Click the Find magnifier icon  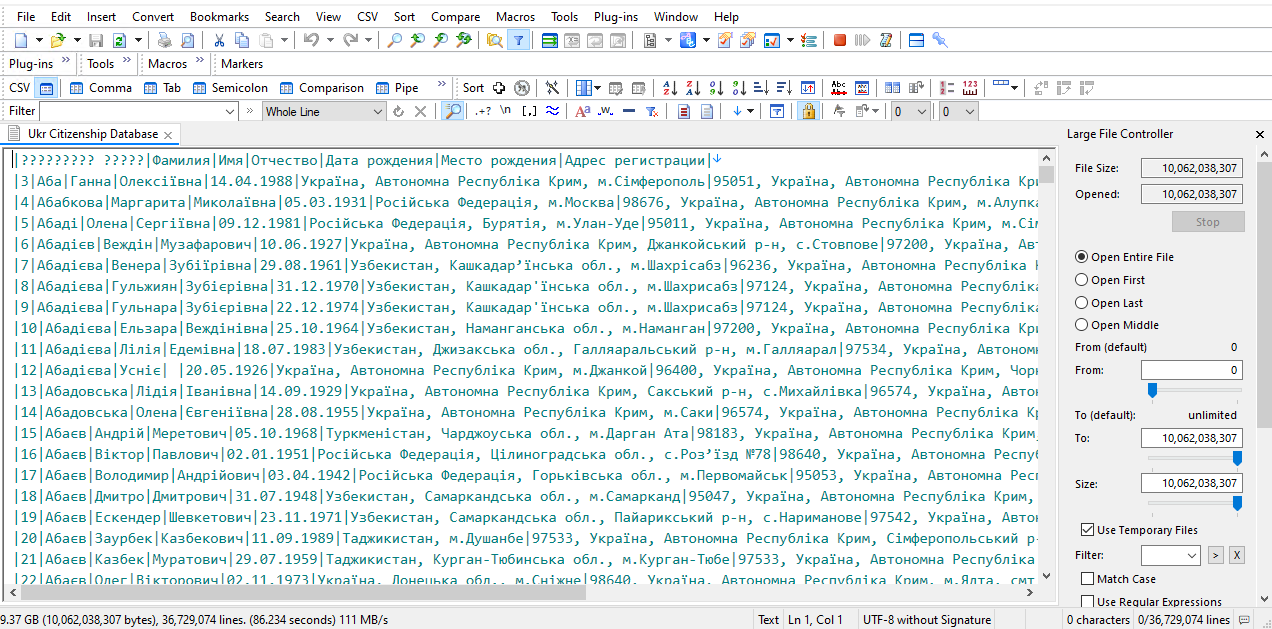click(x=395, y=40)
